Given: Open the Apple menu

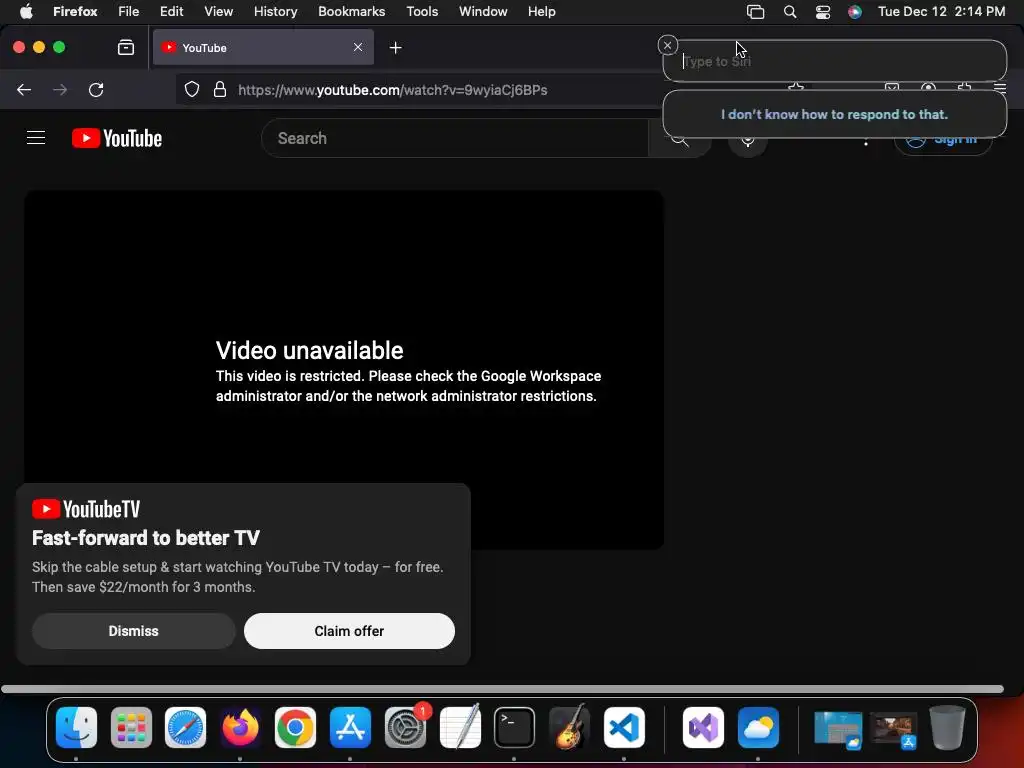Looking at the screenshot, I should coord(26,11).
